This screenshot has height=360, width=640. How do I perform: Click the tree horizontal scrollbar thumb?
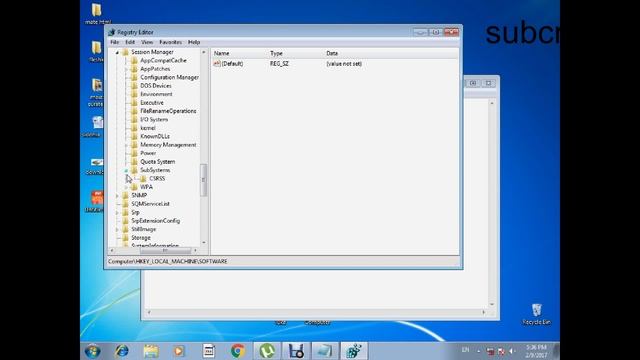(165, 250)
